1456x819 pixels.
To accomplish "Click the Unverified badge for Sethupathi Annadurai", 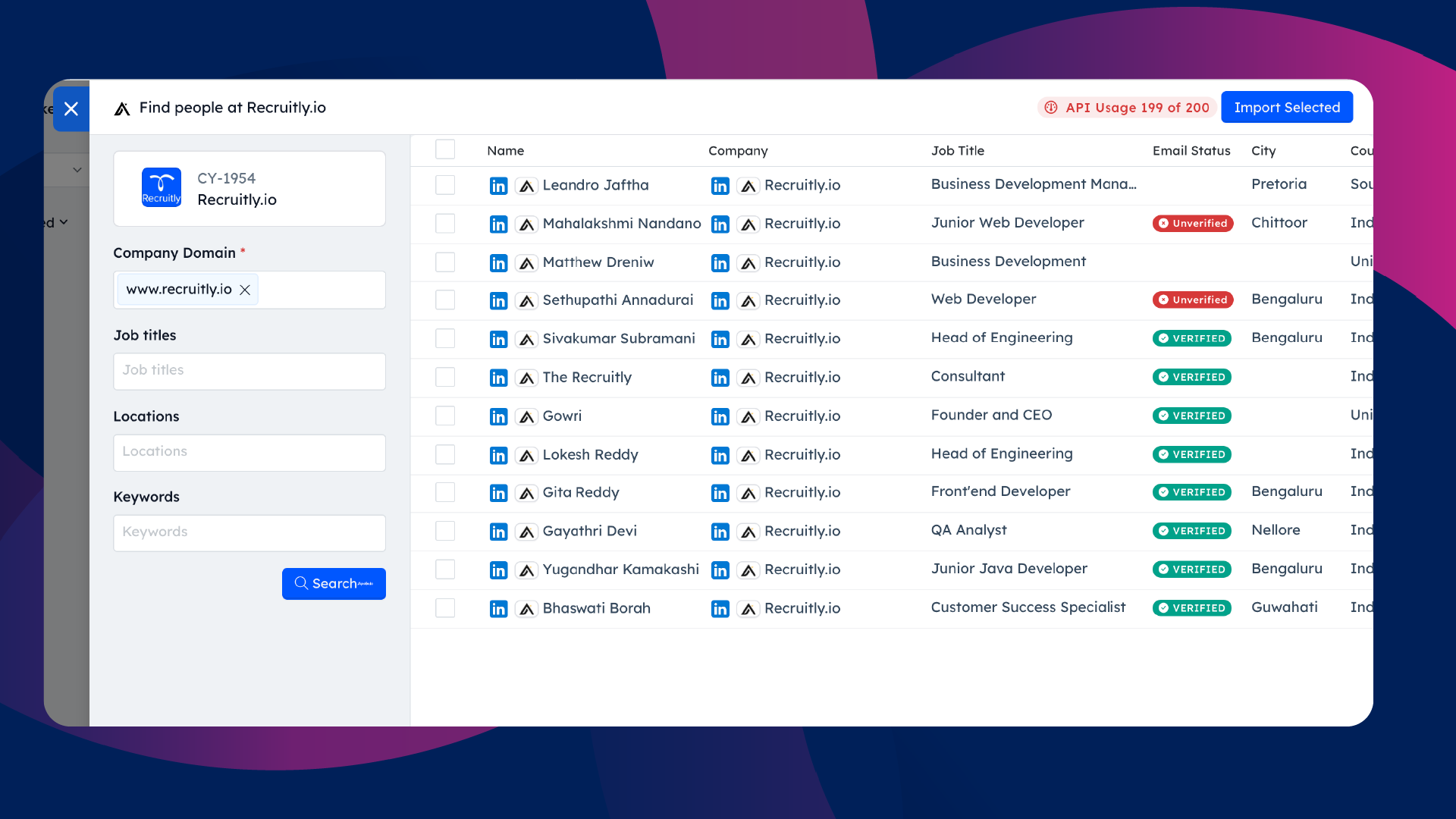I will (x=1193, y=300).
